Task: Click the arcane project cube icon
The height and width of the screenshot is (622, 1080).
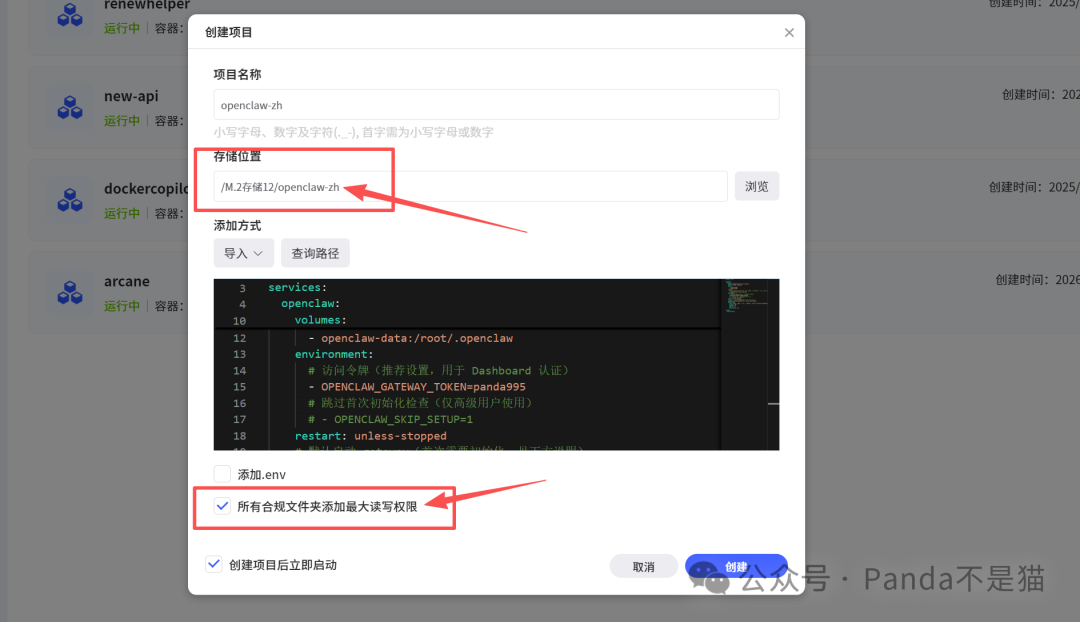Action: pos(70,293)
